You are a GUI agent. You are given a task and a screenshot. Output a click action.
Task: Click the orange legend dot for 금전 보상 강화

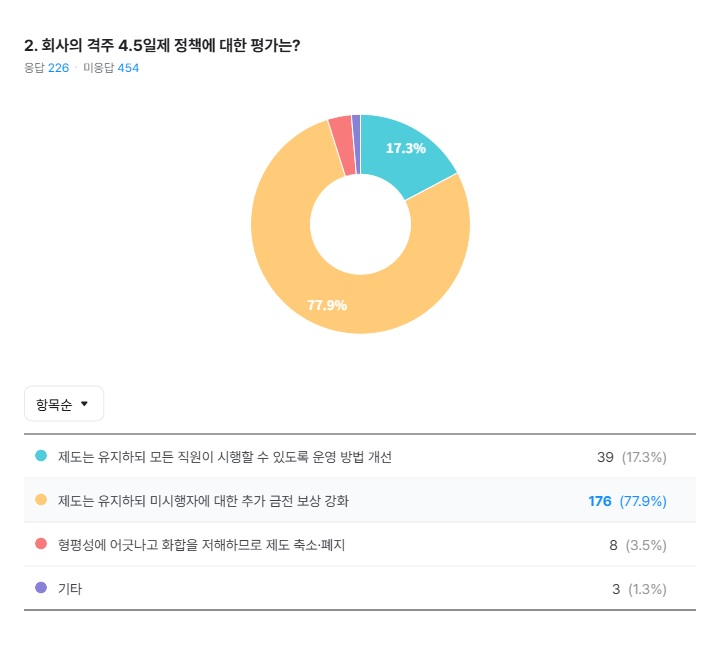pos(41,500)
